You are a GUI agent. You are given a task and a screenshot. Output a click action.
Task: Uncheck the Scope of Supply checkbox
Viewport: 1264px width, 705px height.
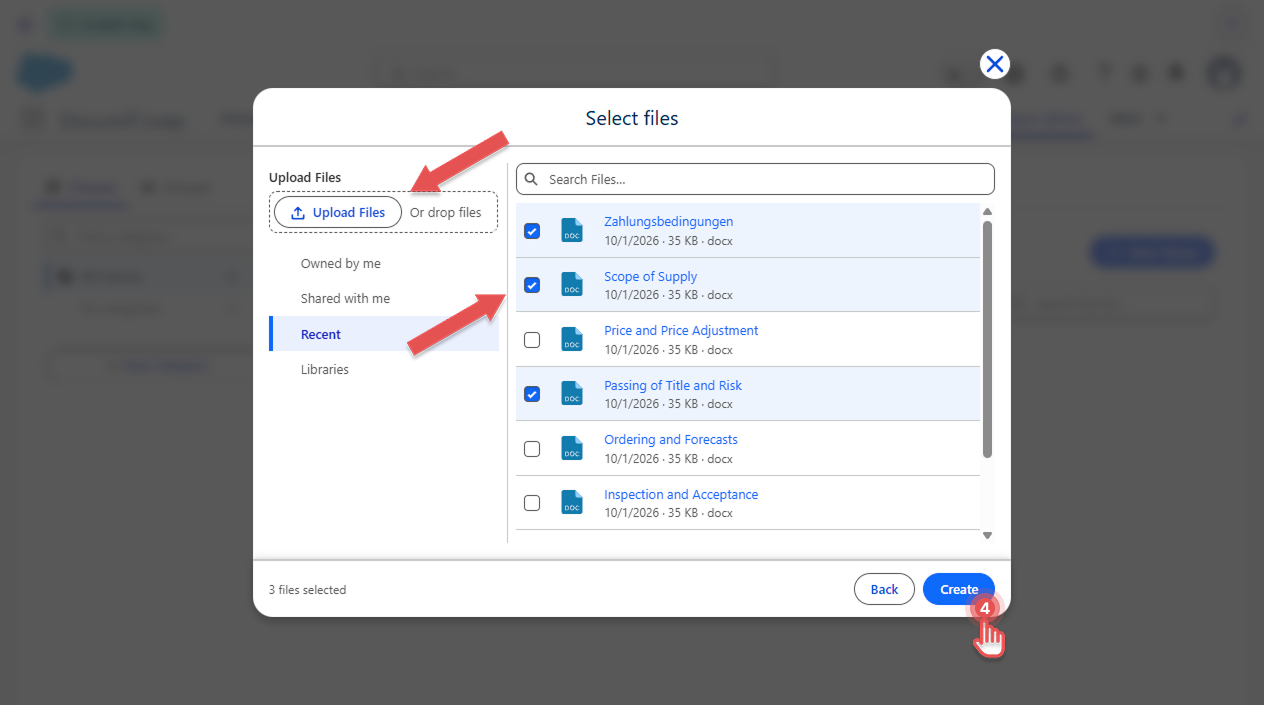[x=532, y=285]
